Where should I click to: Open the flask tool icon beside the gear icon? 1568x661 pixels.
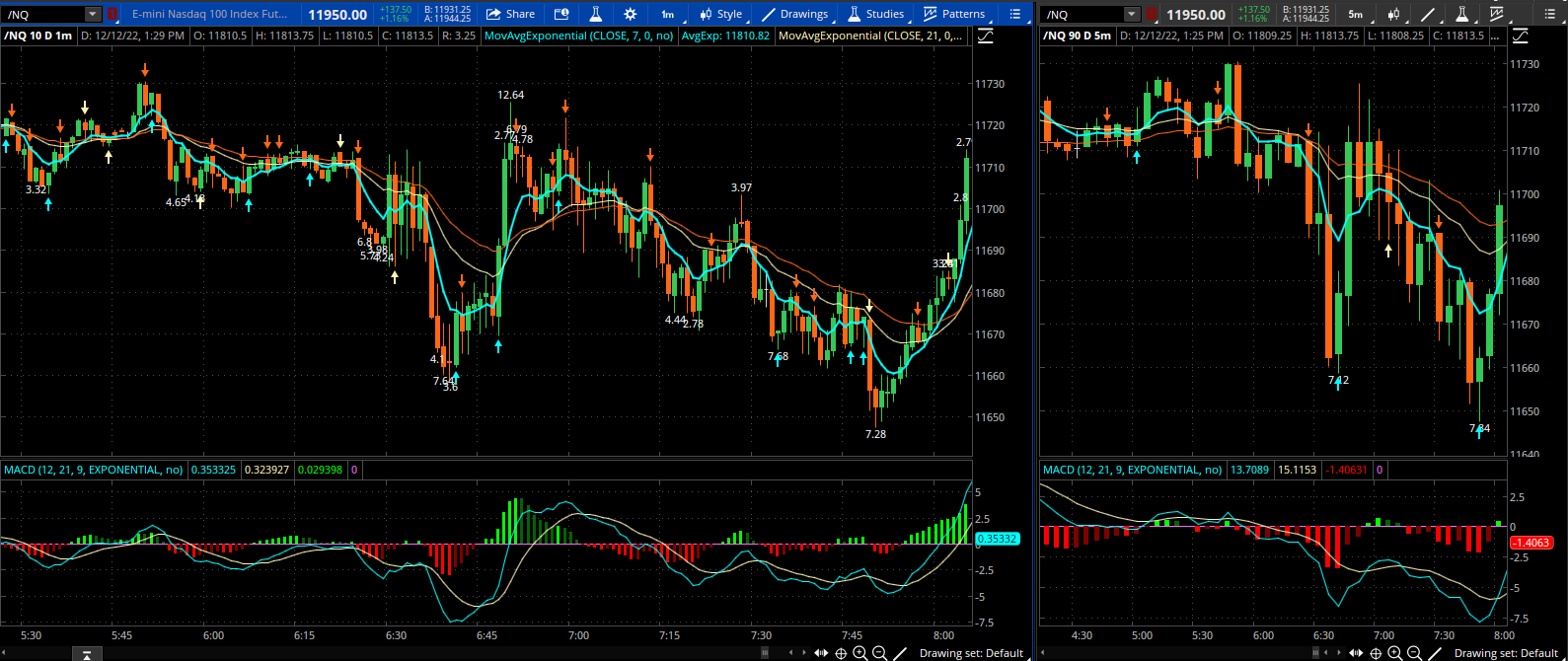pos(595,14)
